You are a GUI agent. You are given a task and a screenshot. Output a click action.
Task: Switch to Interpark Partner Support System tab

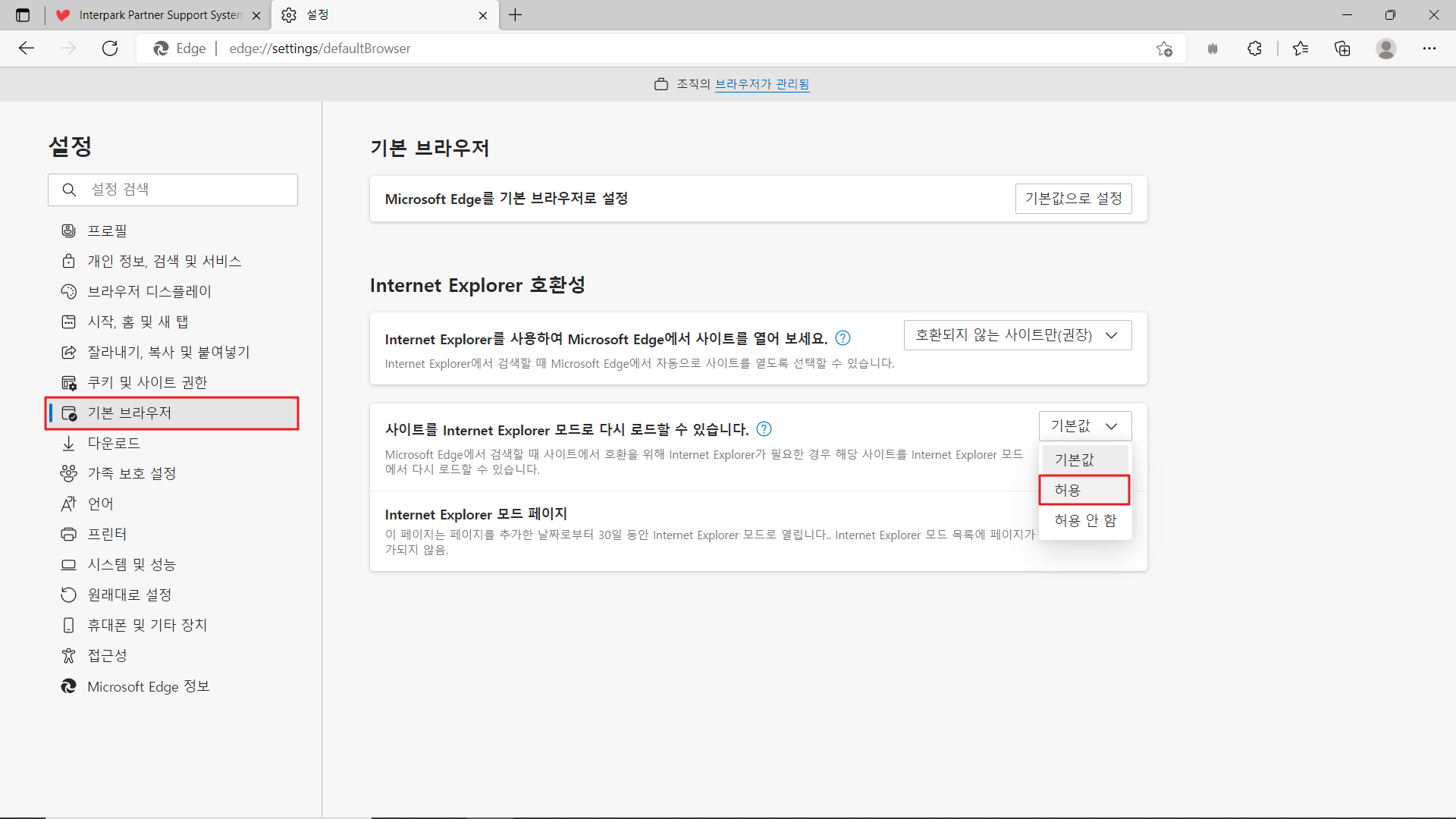(159, 15)
